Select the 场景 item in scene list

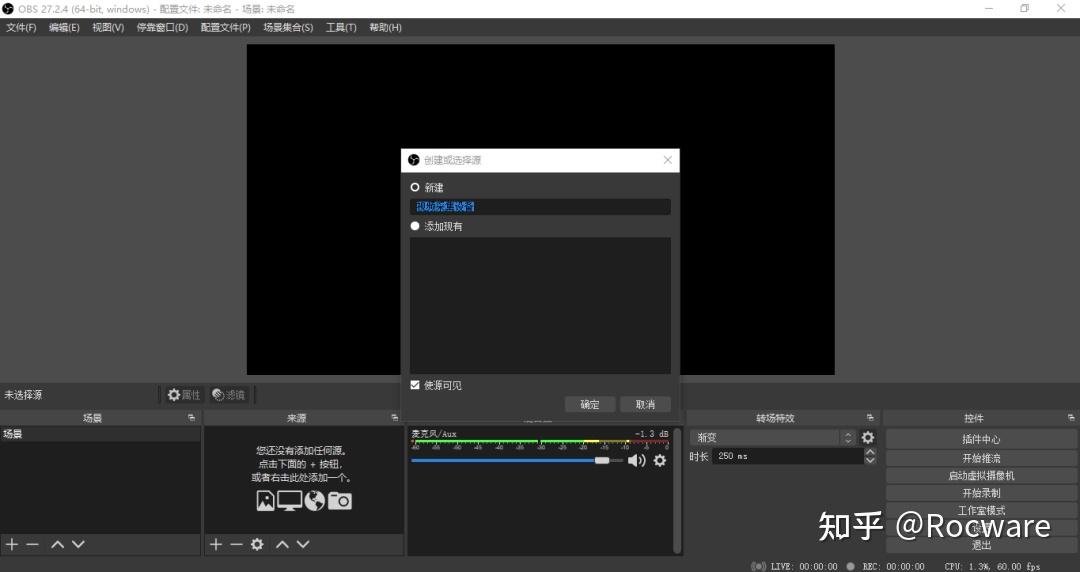pyautogui.click(x=101, y=434)
